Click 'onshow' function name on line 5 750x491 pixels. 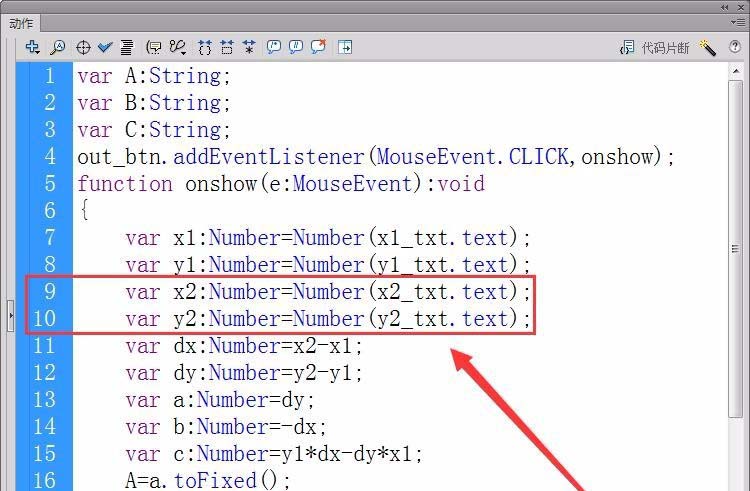221,184
